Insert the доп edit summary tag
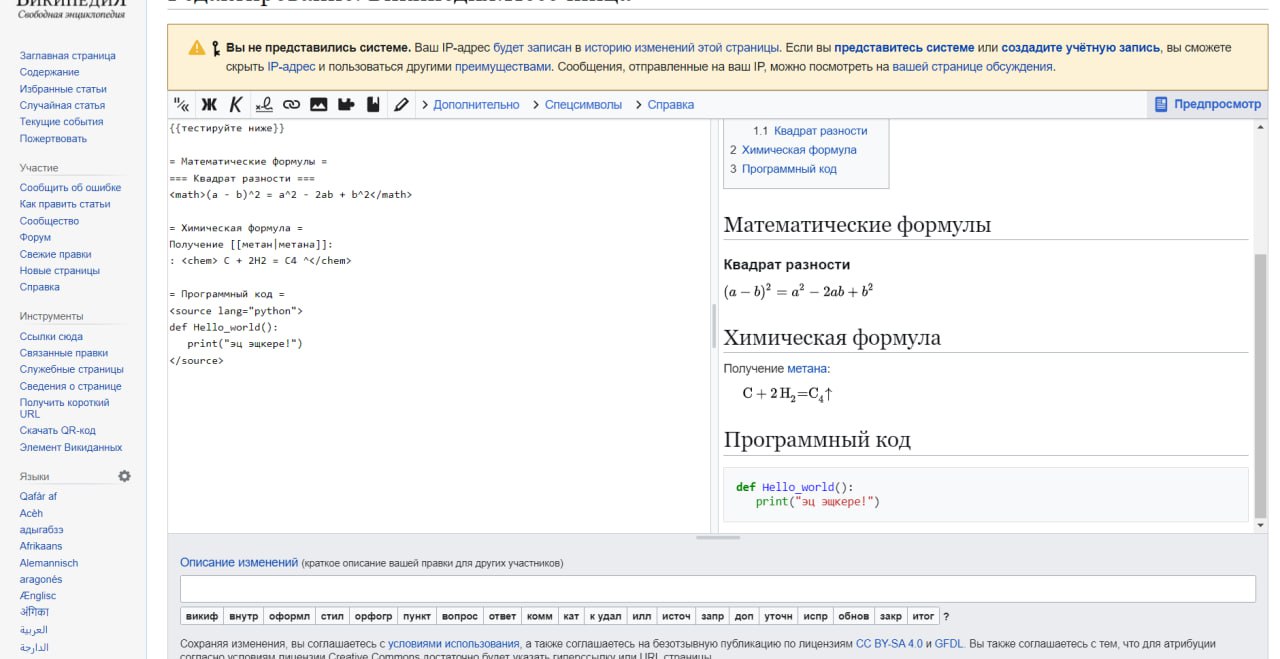The image size is (1280, 659). click(744, 616)
